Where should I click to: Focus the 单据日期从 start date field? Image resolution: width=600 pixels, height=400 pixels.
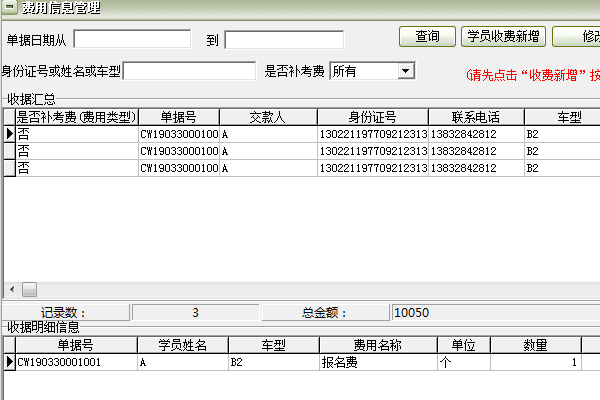click(132, 39)
